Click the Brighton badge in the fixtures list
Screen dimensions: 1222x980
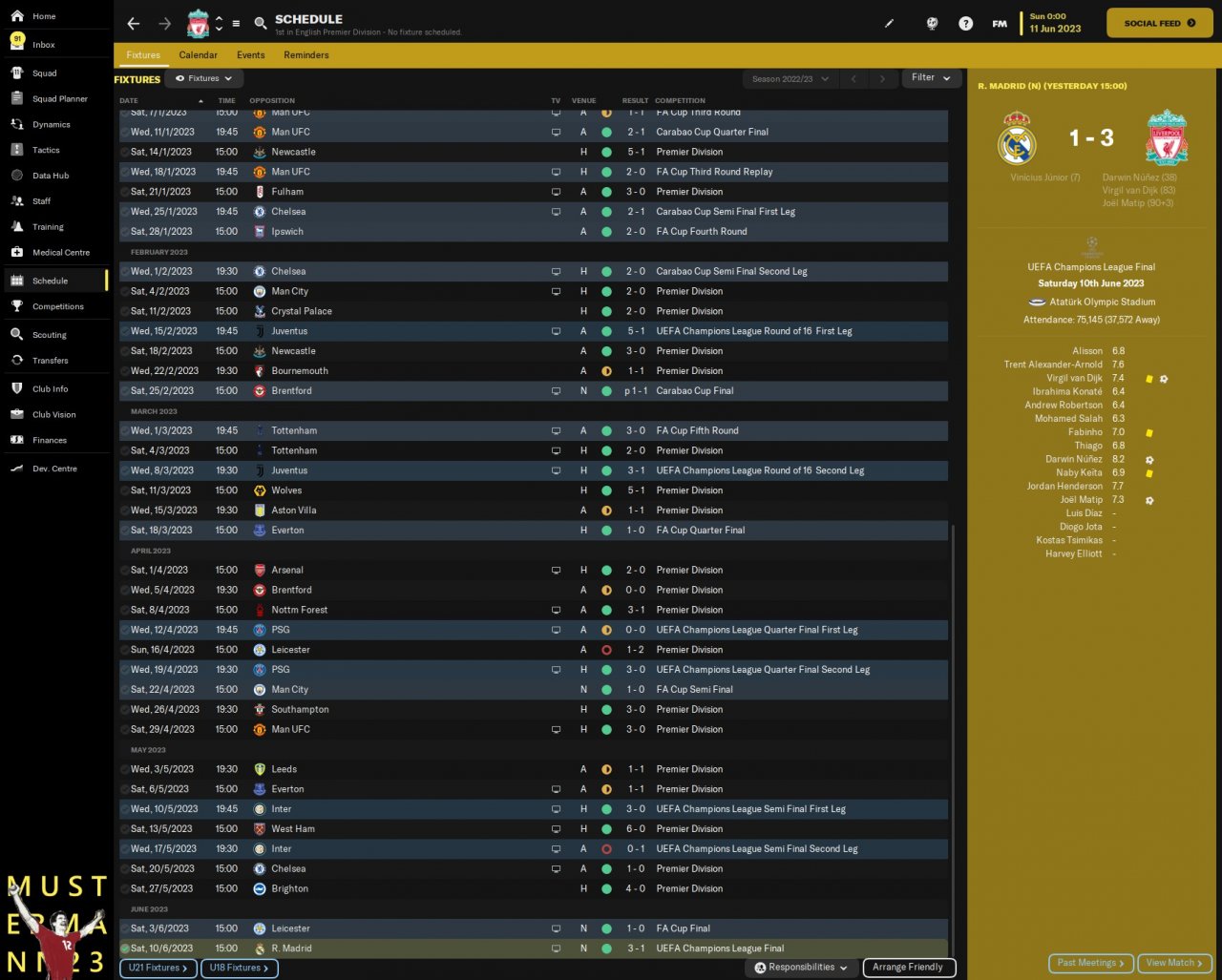tap(260, 888)
